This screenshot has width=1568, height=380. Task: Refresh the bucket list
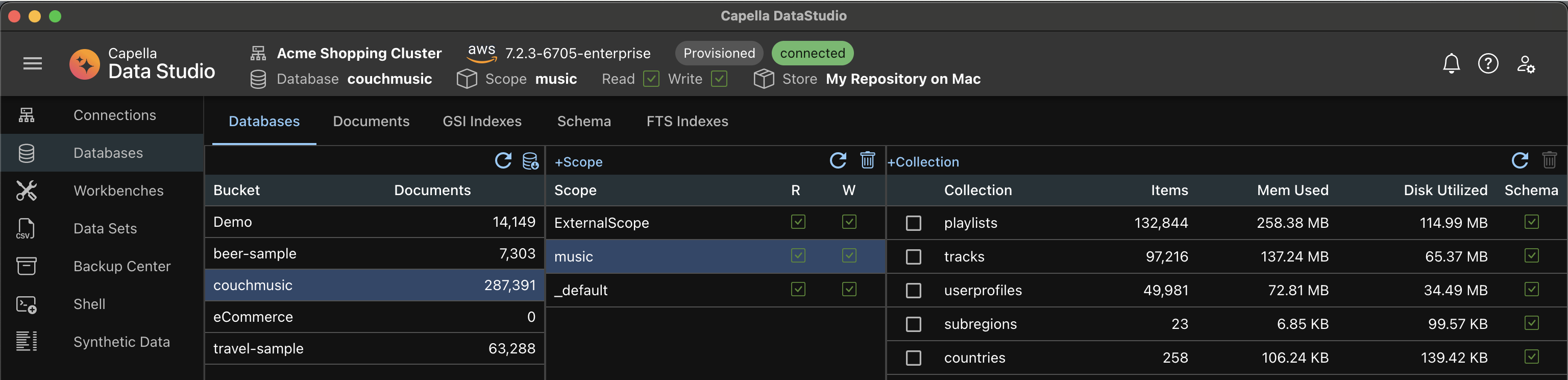(x=503, y=161)
